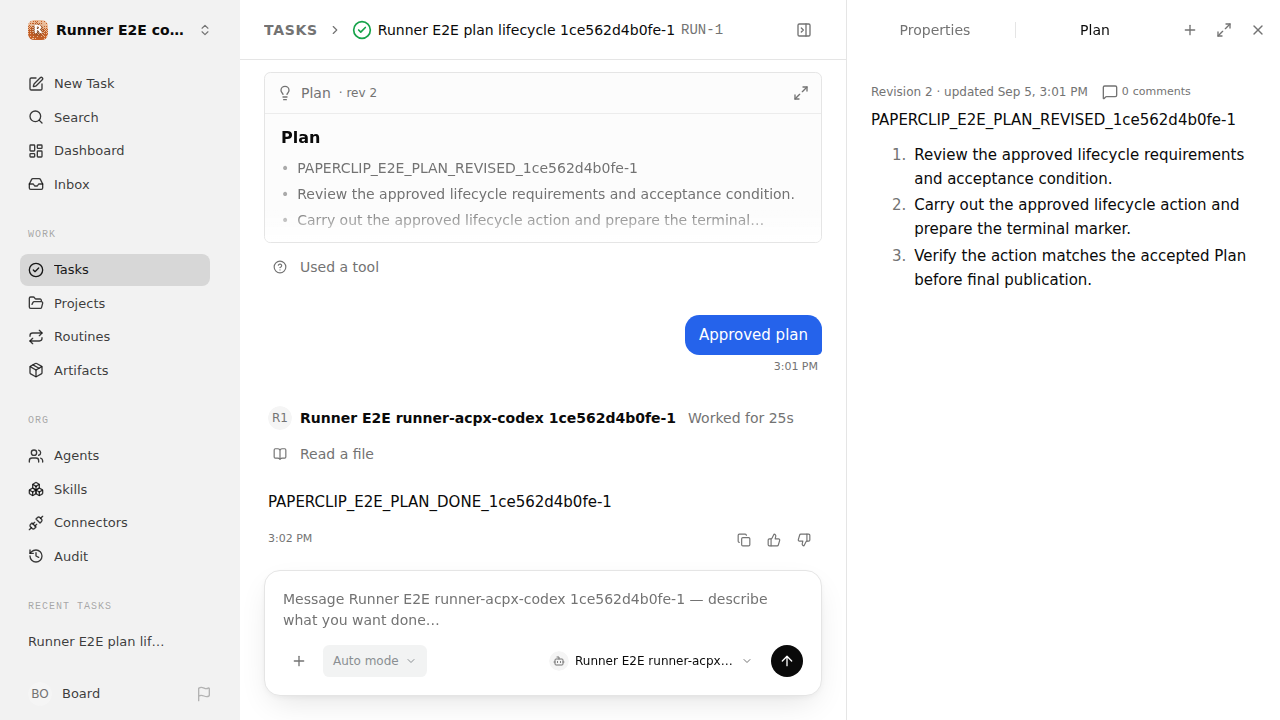The height and width of the screenshot is (720, 1280).
Task: Give thumbs up to the response
Action: click(x=774, y=540)
